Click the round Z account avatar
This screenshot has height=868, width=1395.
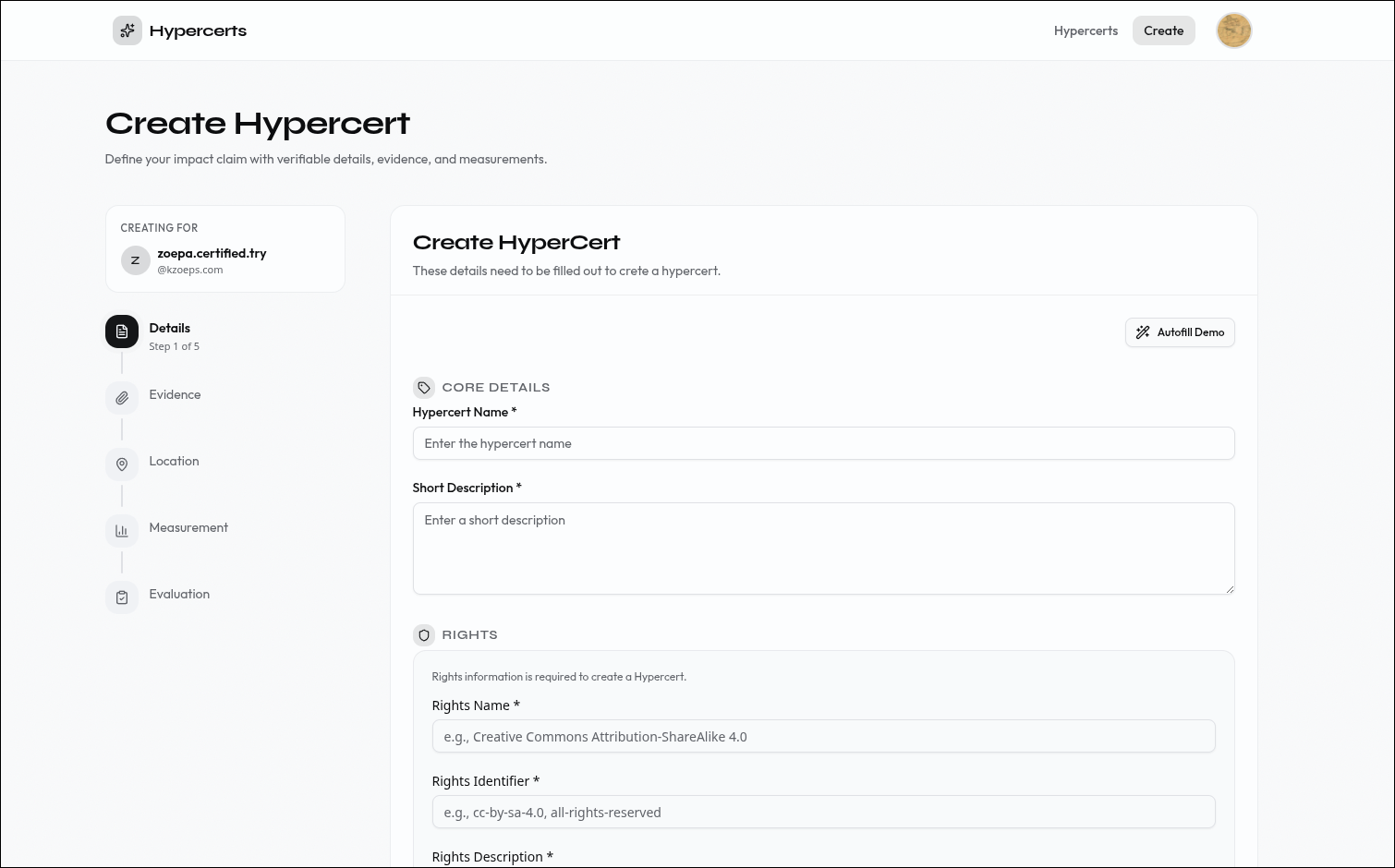tap(136, 260)
